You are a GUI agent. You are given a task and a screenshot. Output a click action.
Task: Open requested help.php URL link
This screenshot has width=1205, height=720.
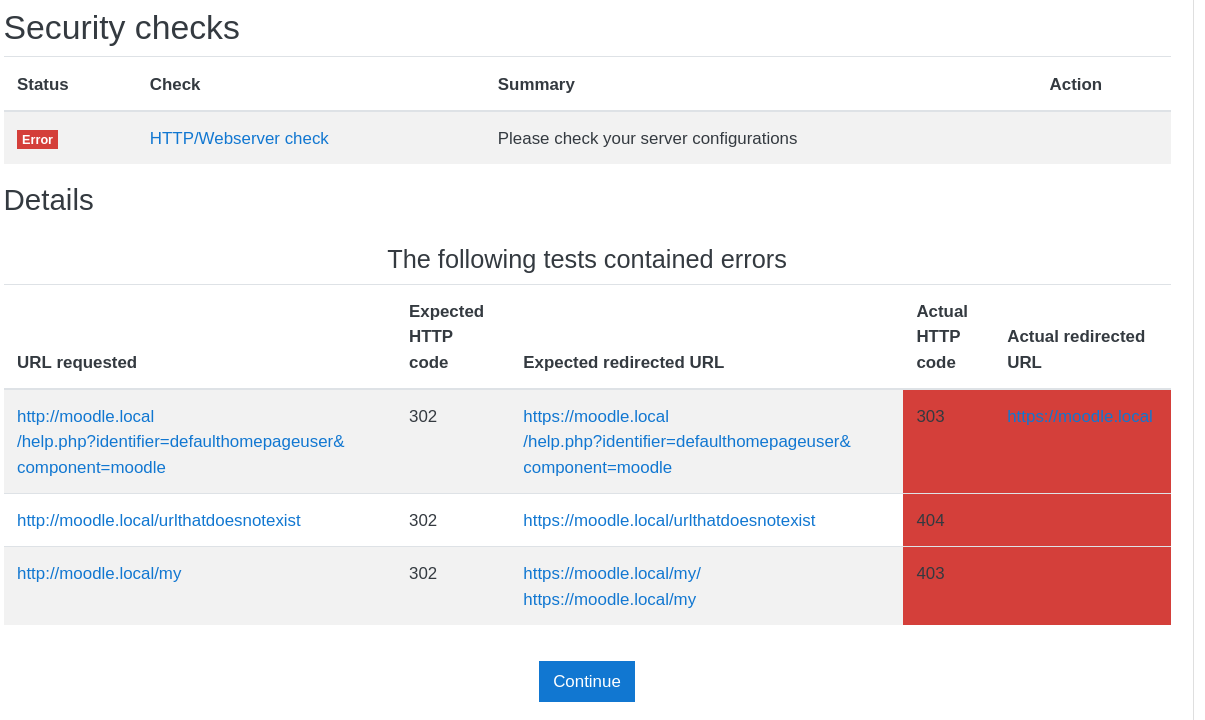click(x=181, y=441)
